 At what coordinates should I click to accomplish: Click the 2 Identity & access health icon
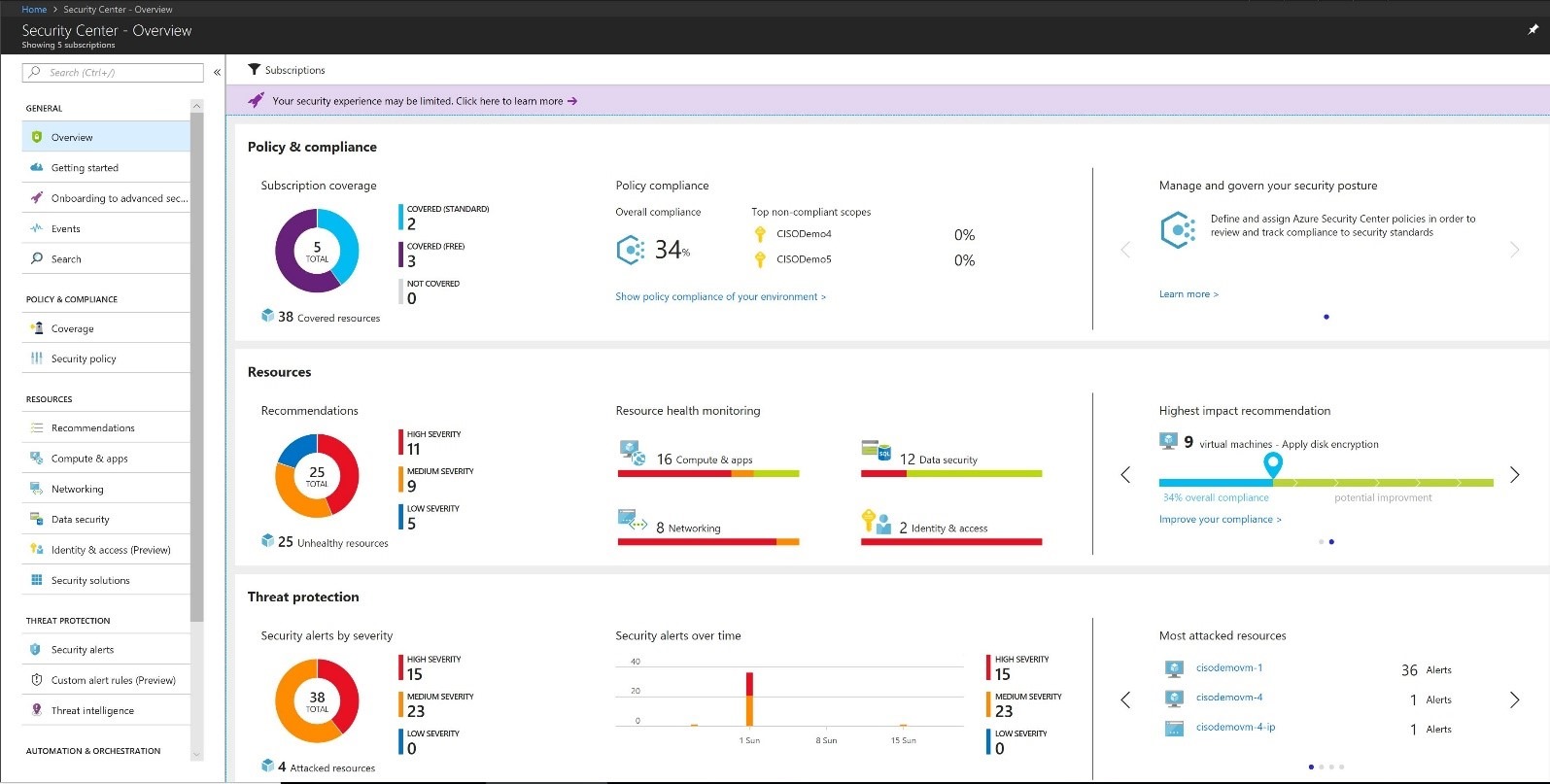pos(877,522)
